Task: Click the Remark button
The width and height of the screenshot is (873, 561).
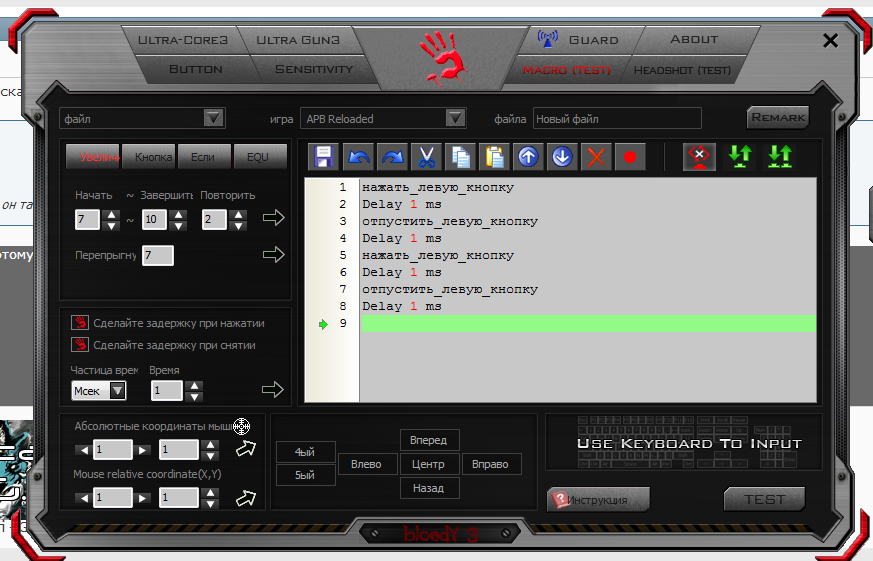Action: (x=778, y=117)
